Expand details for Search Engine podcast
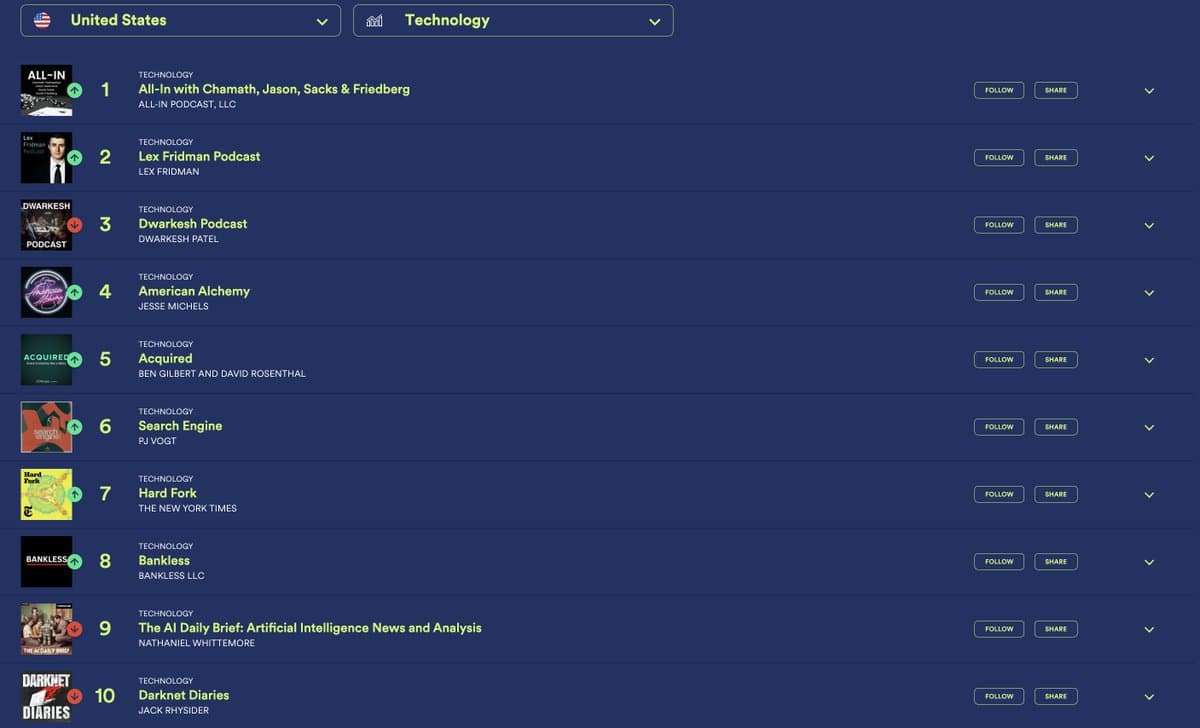 (x=1149, y=427)
